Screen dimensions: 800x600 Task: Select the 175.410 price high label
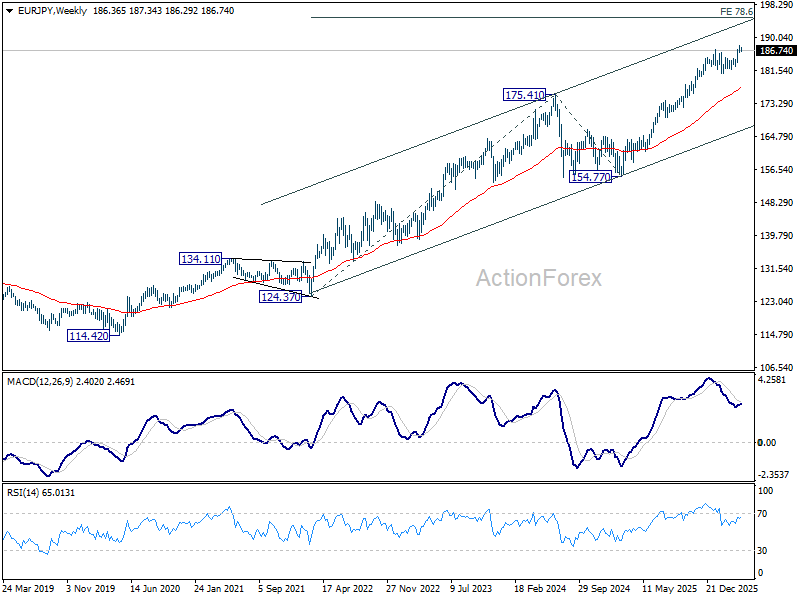(x=525, y=95)
